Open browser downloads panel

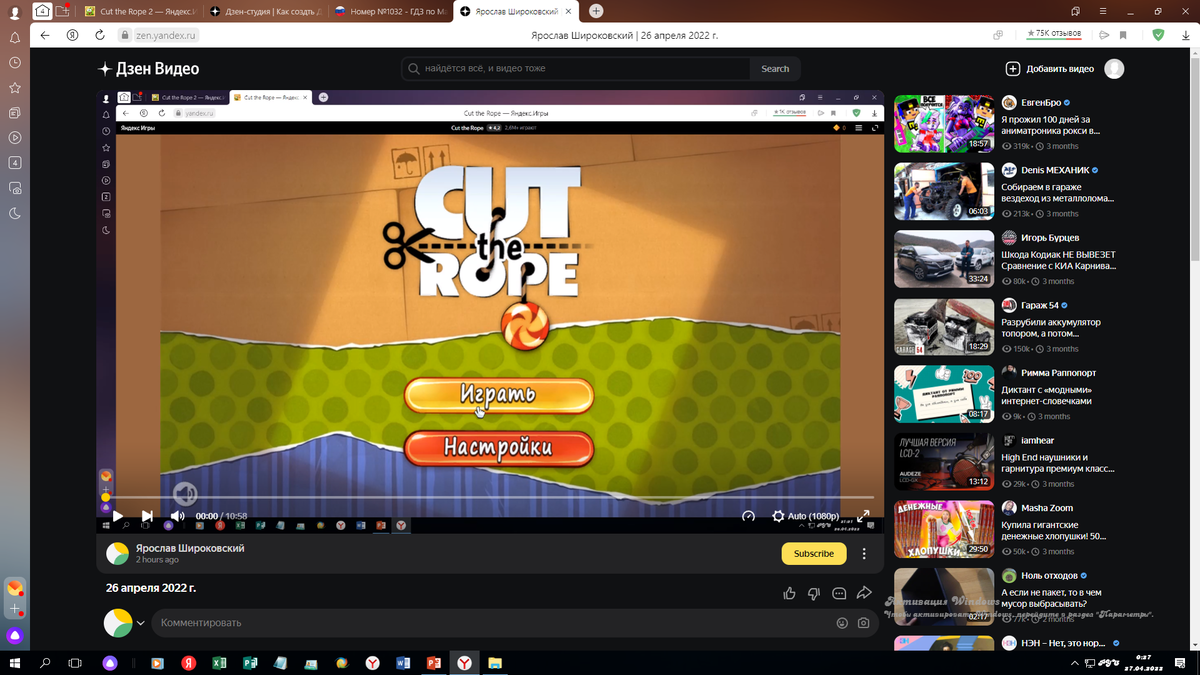coord(1185,35)
